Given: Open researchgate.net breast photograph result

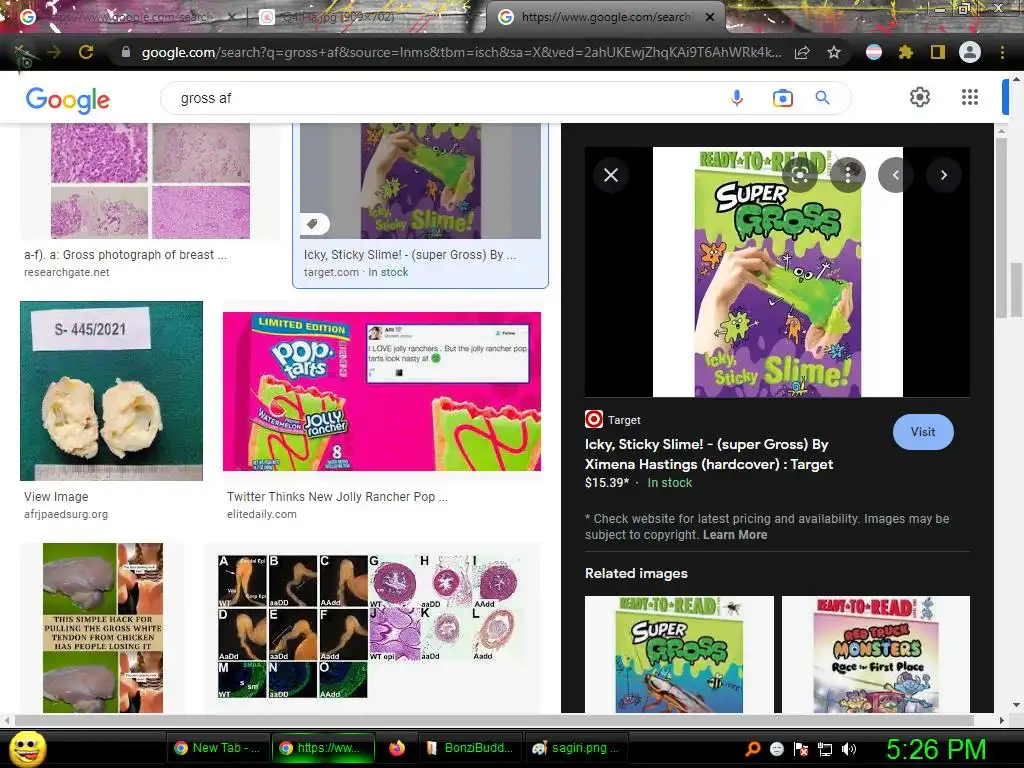Looking at the screenshot, I should coord(125,255).
